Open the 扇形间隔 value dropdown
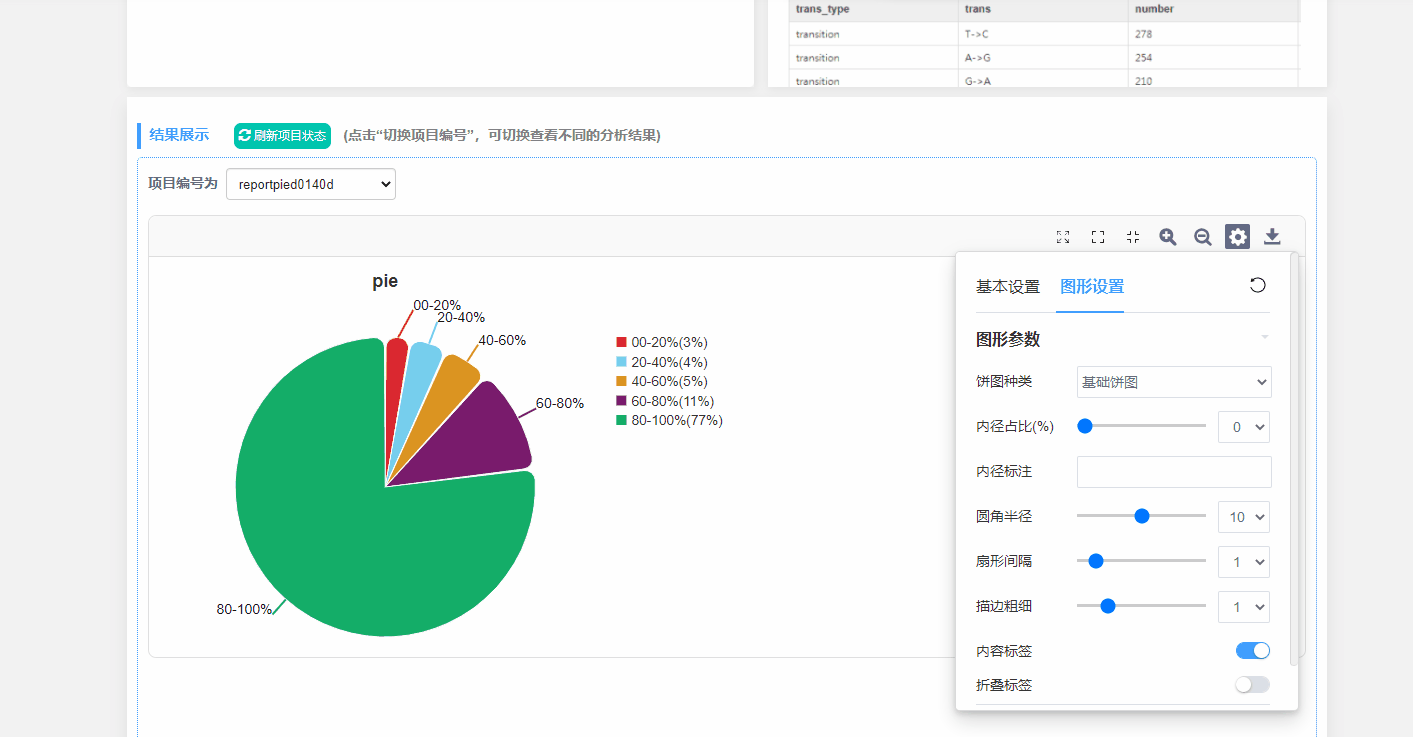 [1244, 562]
